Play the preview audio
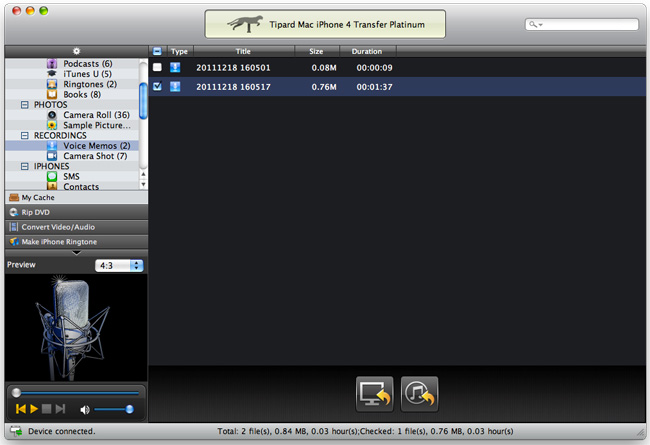Image resolution: width=650 pixels, height=445 pixels. click(x=34, y=409)
